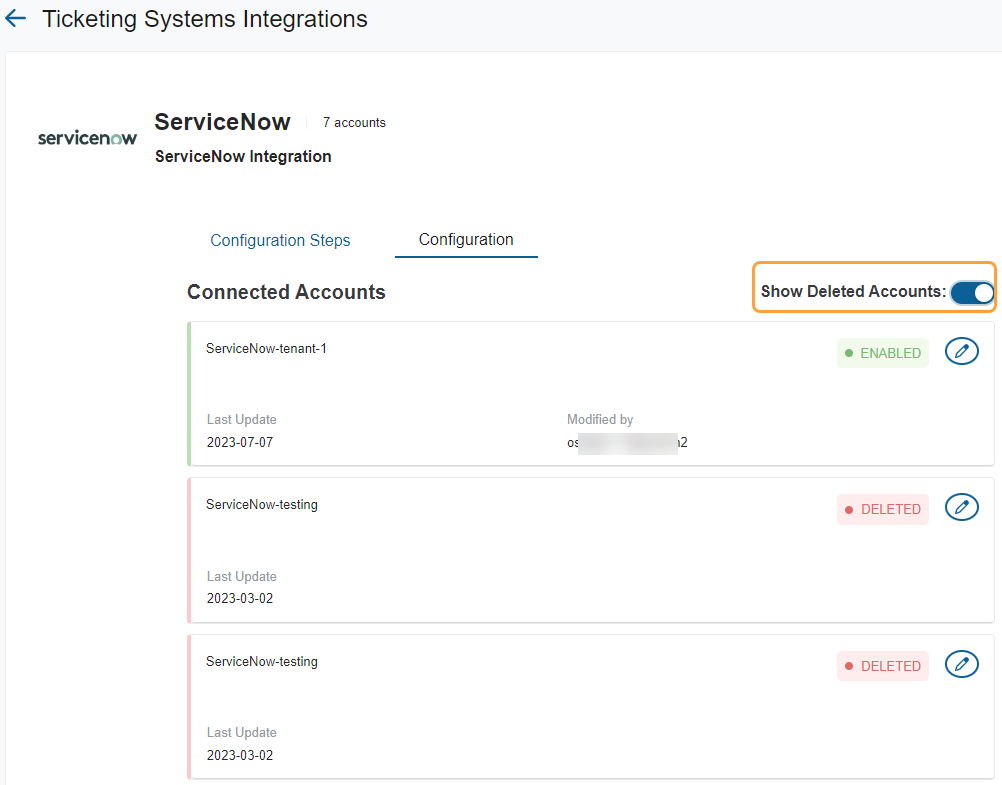Click the 2023-07-07 last update date
1002x785 pixels.
(x=240, y=443)
